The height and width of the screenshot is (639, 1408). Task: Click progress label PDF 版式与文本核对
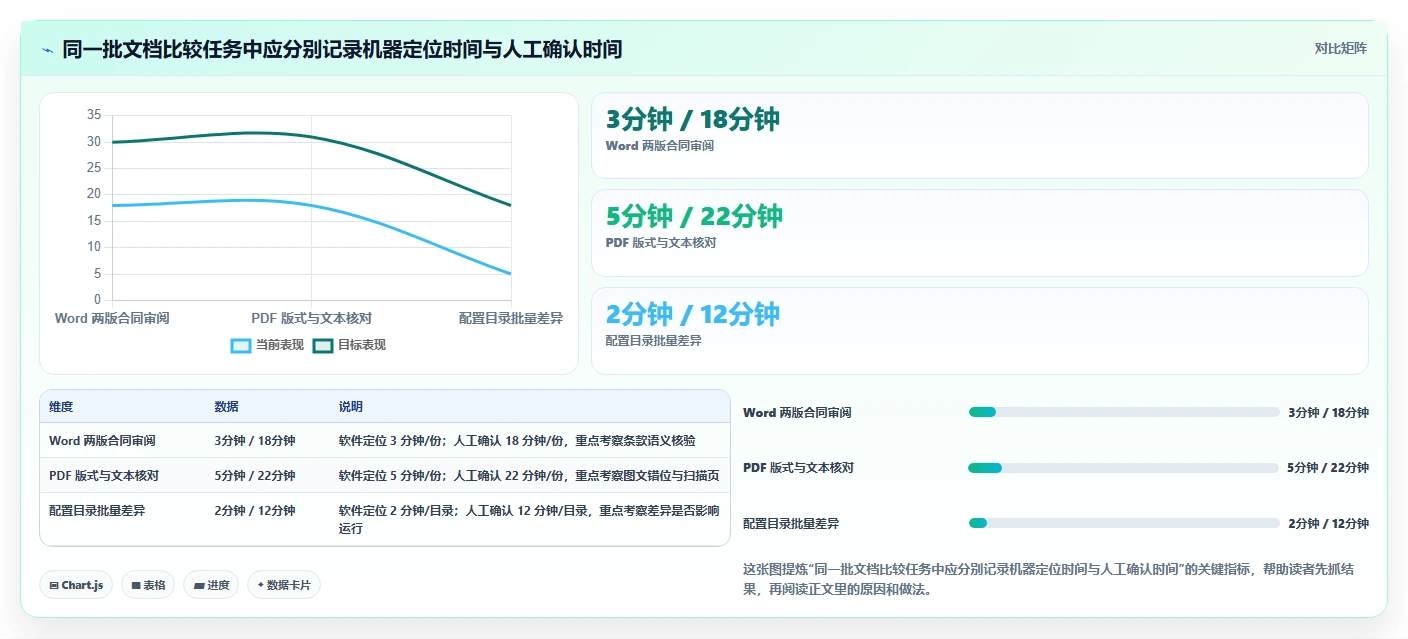click(x=798, y=468)
